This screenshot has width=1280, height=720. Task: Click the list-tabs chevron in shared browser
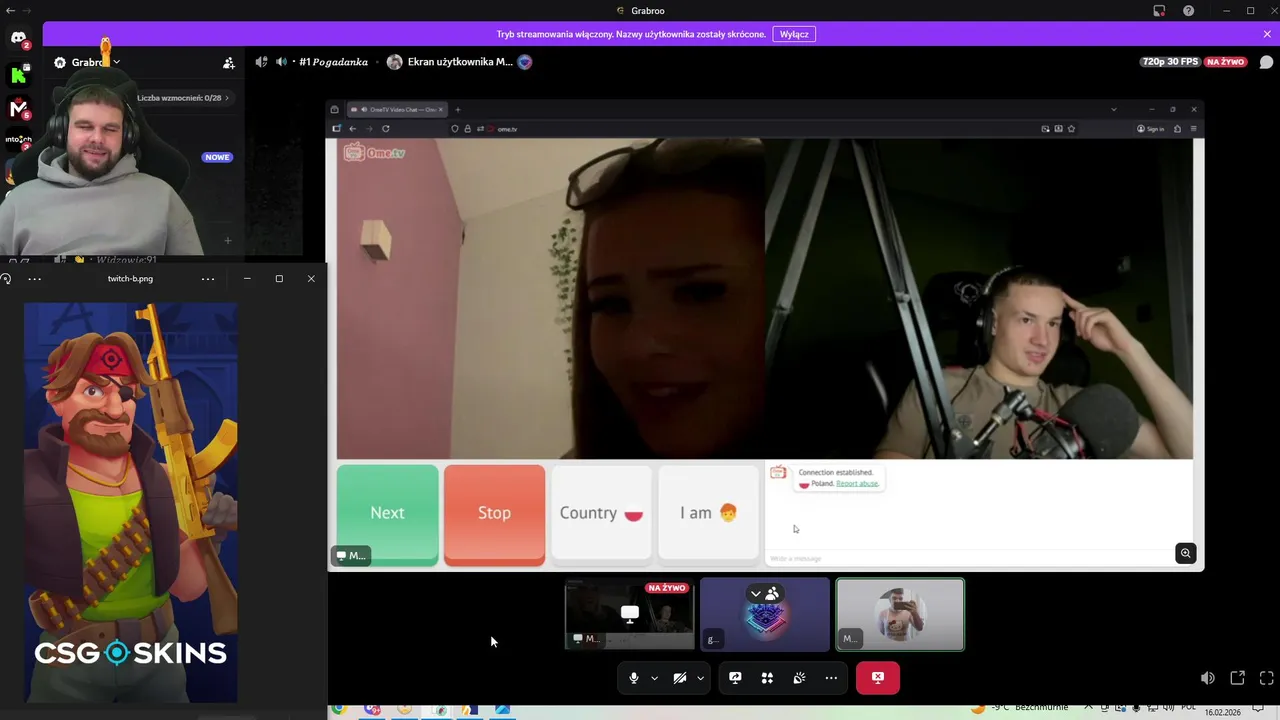tap(1114, 110)
